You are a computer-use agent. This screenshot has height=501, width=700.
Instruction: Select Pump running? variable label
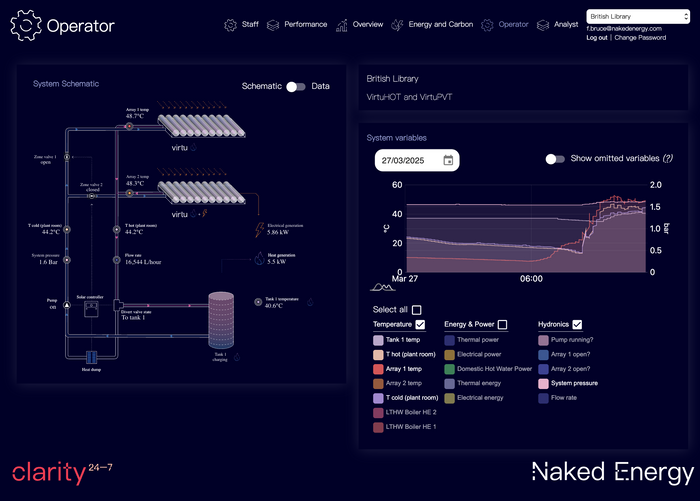[572, 340]
